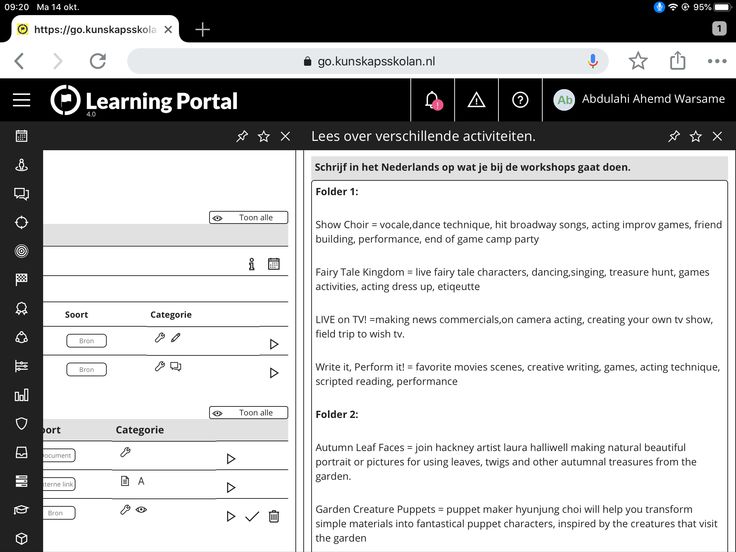Screen dimensions: 736x552
Task: Open the help question mark
Action: (520, 100)
